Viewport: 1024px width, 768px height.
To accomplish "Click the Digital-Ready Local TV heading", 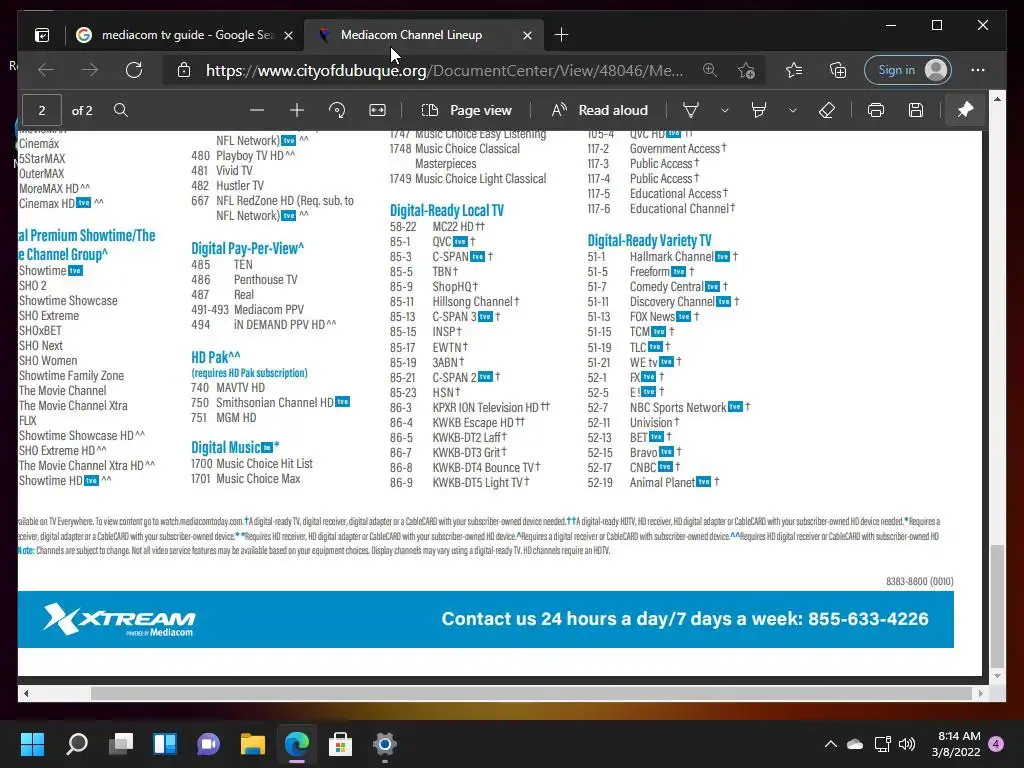I will (x=447, y=210).
